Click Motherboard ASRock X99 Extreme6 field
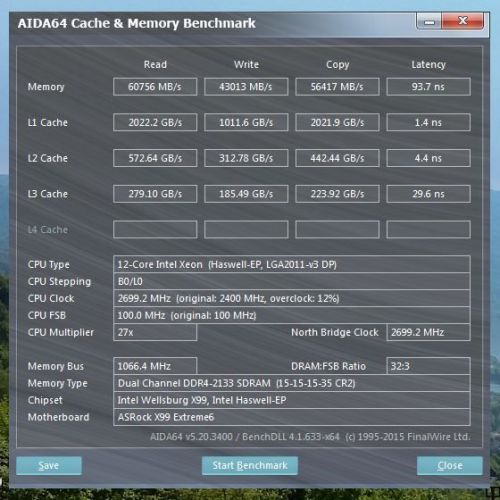The height and width of the screenshot is (500, 500). (292, 417)
